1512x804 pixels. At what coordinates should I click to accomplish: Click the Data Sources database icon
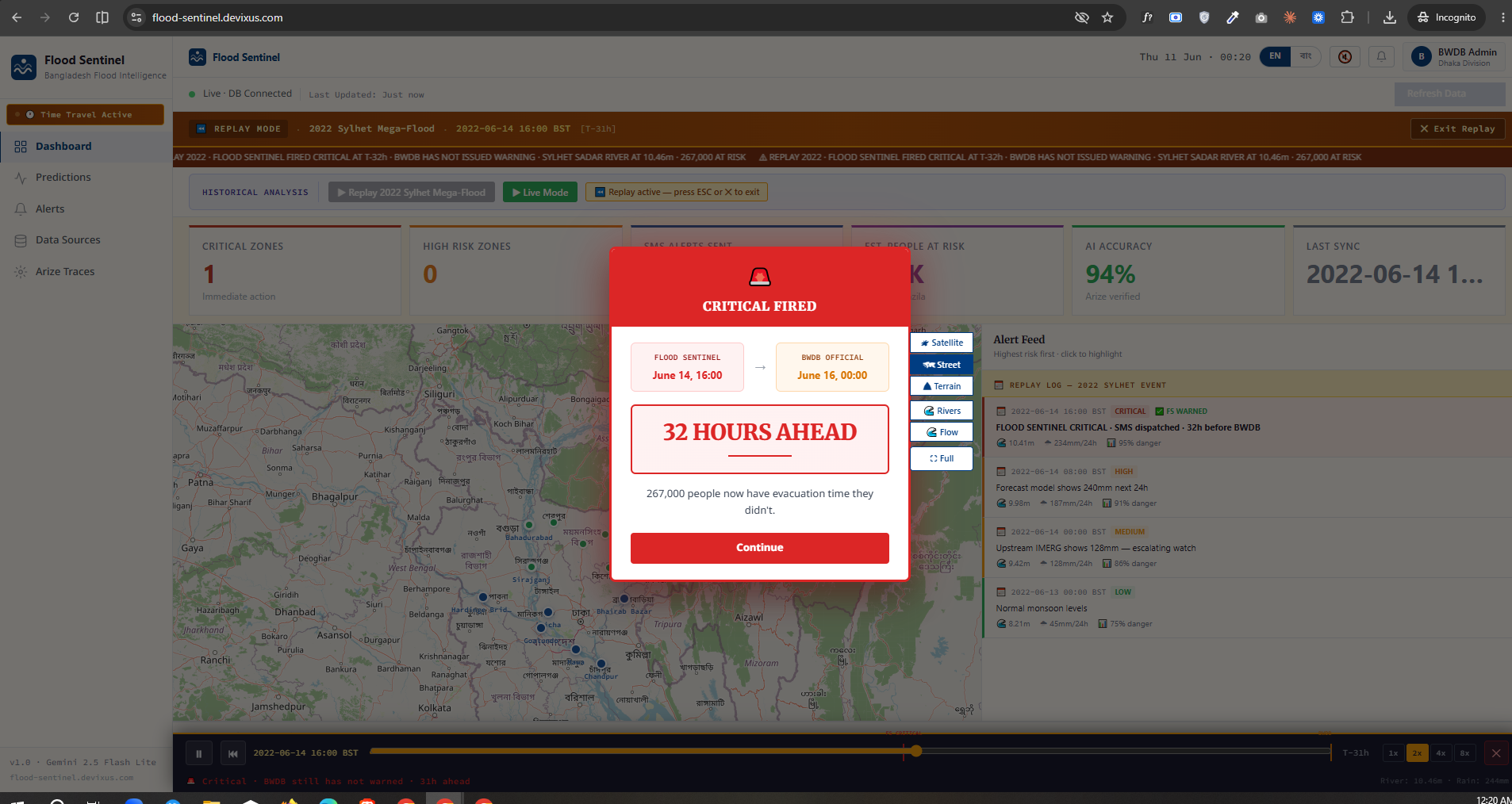click(21, 240)
